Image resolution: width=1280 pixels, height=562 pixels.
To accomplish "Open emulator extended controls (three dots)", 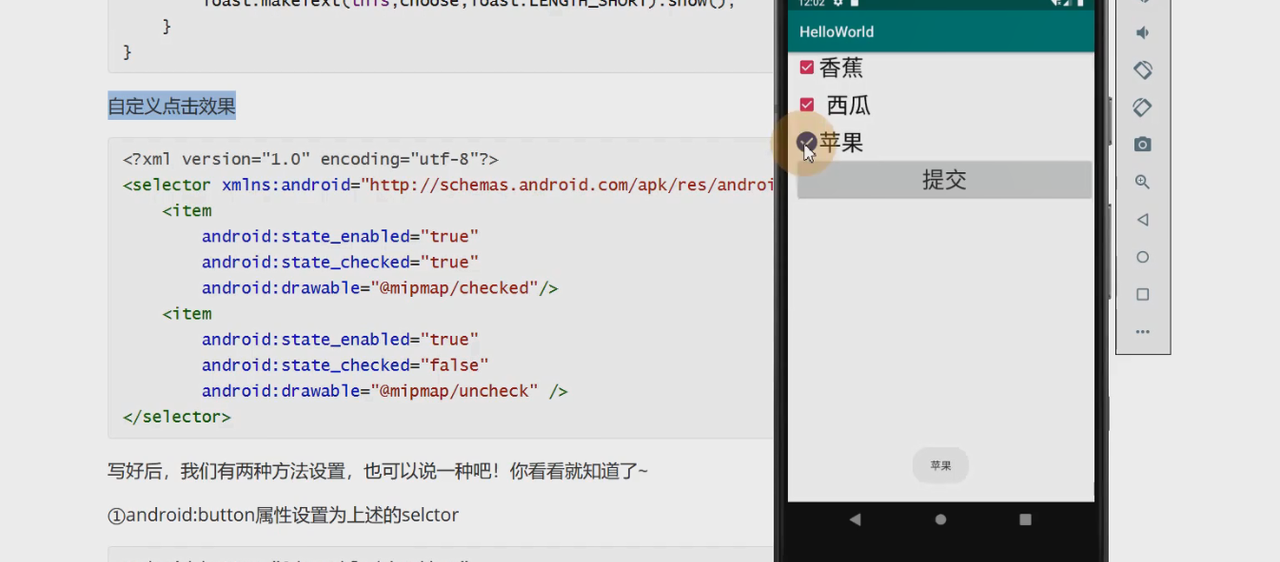I will pos(1142,332).
